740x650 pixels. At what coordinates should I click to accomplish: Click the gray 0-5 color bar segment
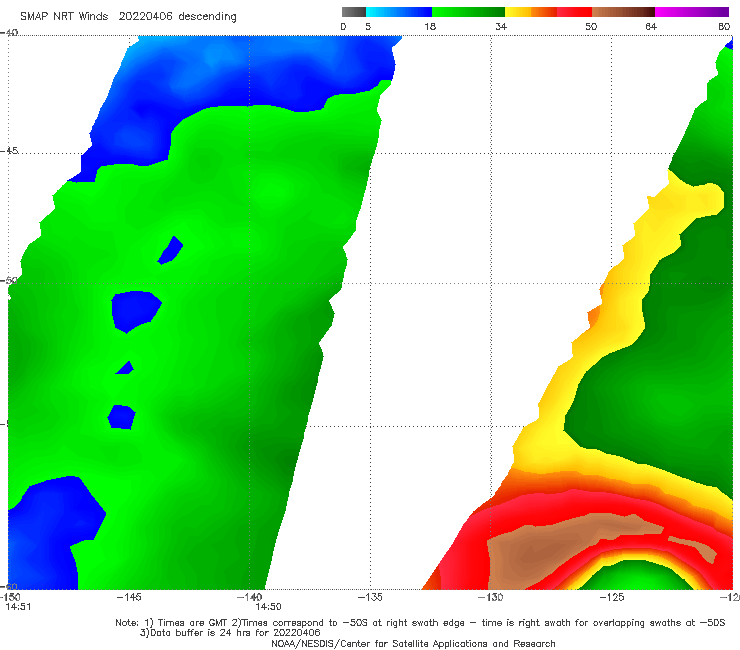tap(353, 12)
